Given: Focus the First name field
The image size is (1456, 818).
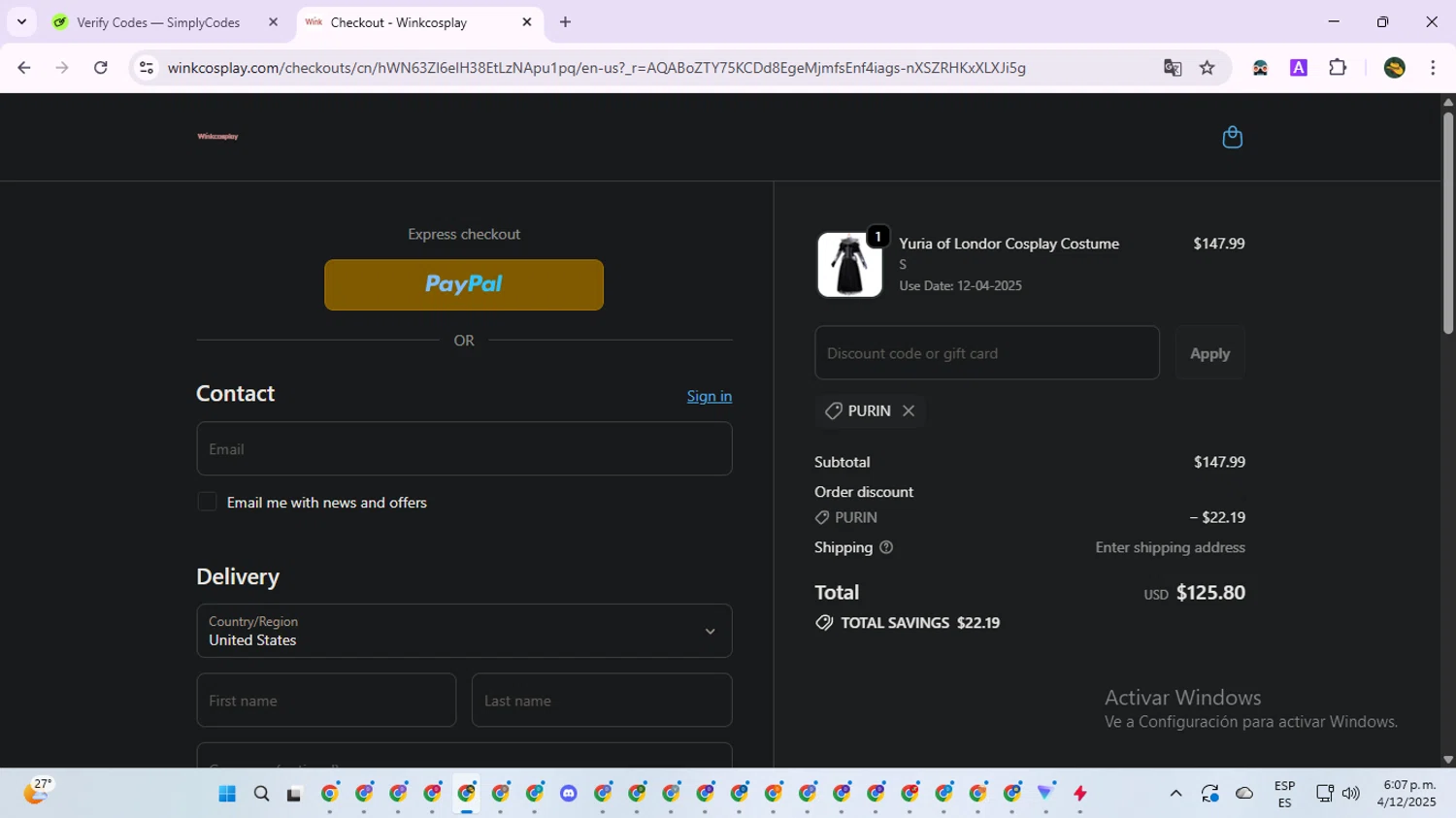Looking at the screenshot, I should point(326,700).
